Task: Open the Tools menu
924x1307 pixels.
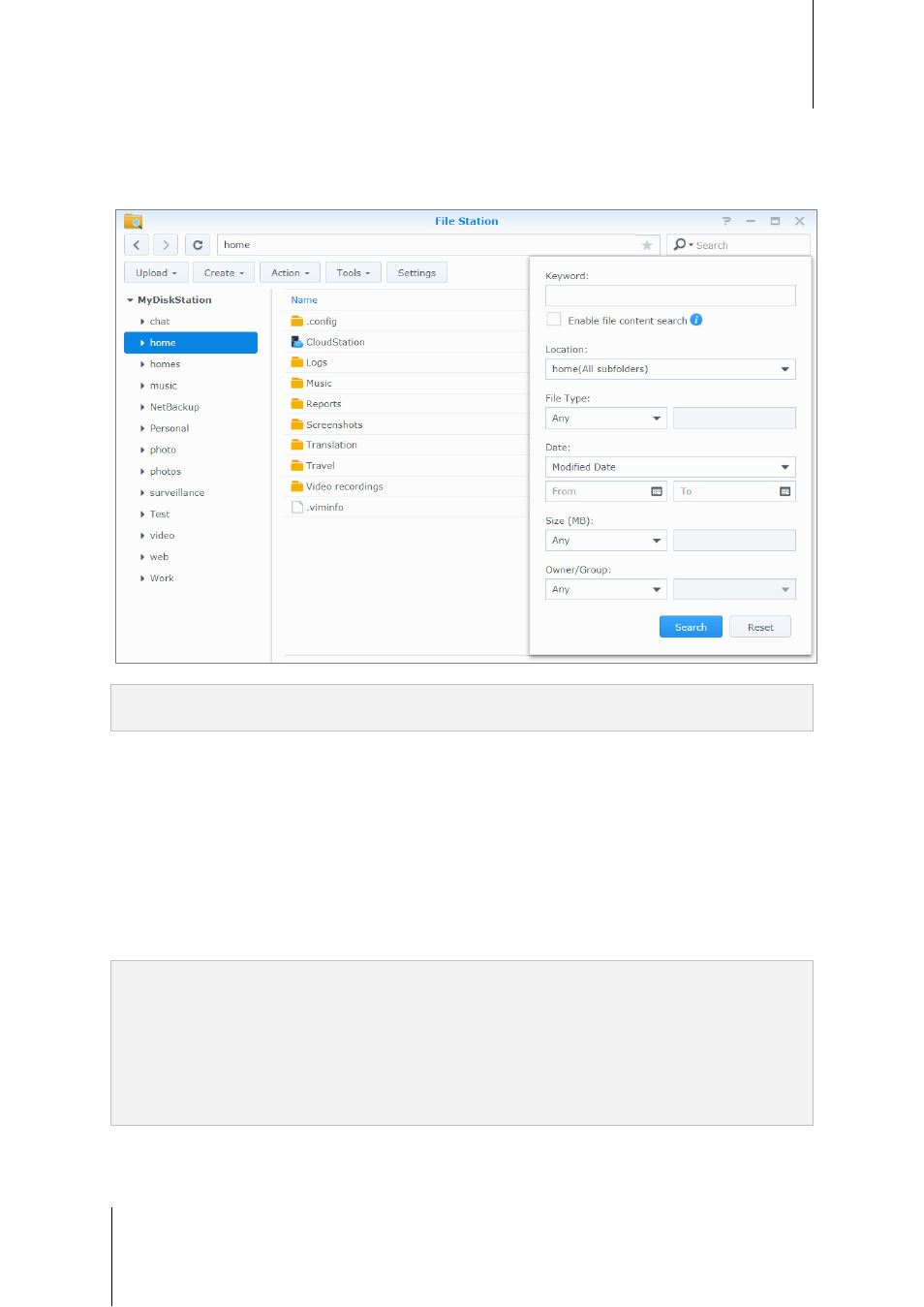Action: click(x=354, y=273)
